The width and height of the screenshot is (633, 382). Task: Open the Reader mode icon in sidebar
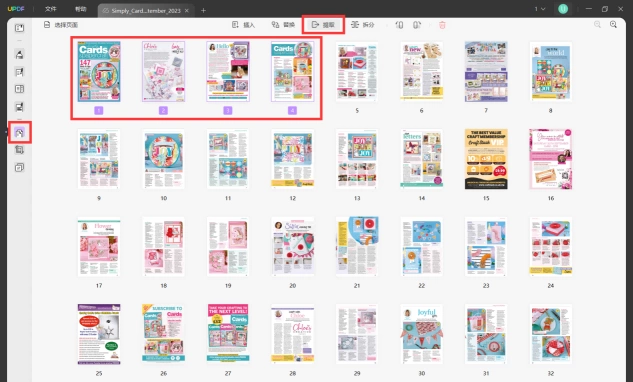tap(19, 28)
